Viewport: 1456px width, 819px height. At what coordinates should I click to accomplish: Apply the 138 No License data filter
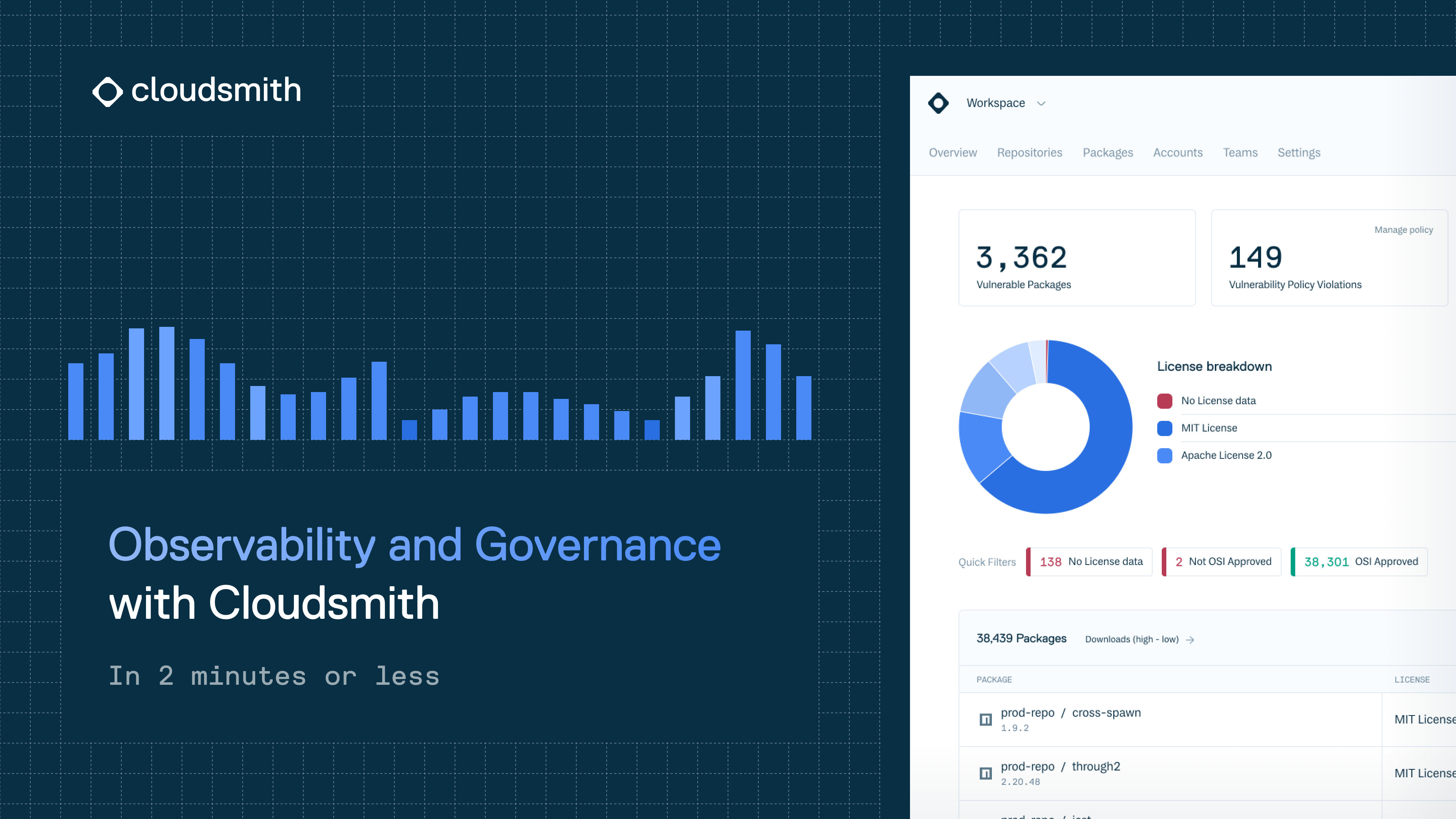click(1089, 562)
